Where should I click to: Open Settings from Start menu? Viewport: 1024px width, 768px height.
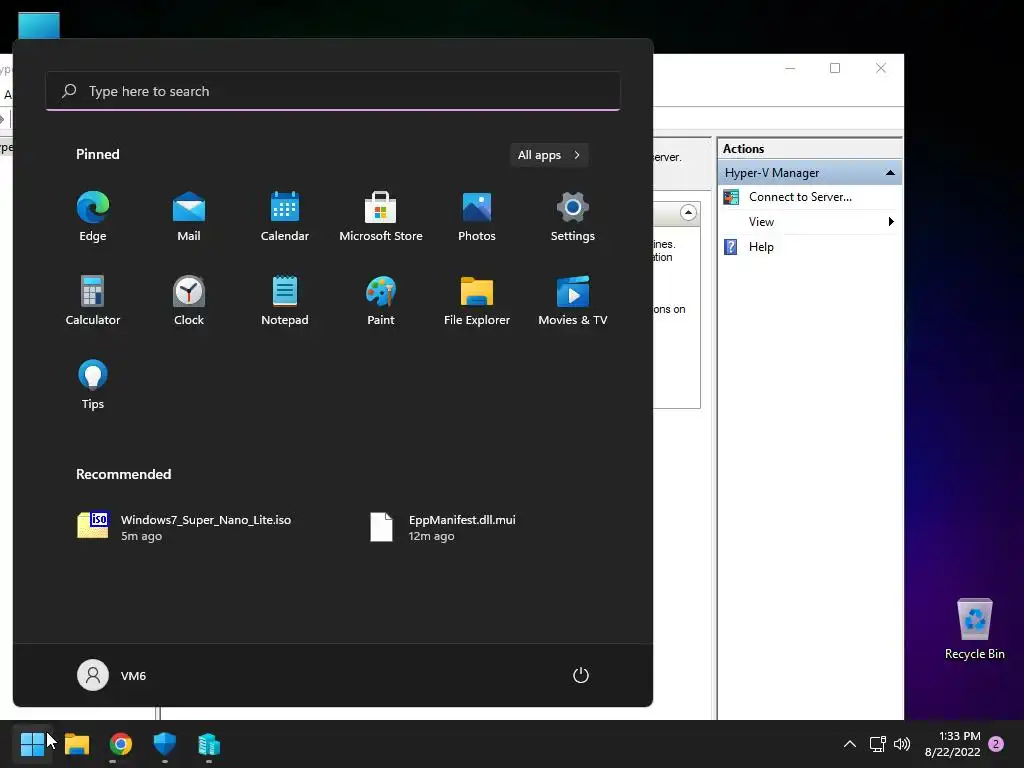(573, 217)
